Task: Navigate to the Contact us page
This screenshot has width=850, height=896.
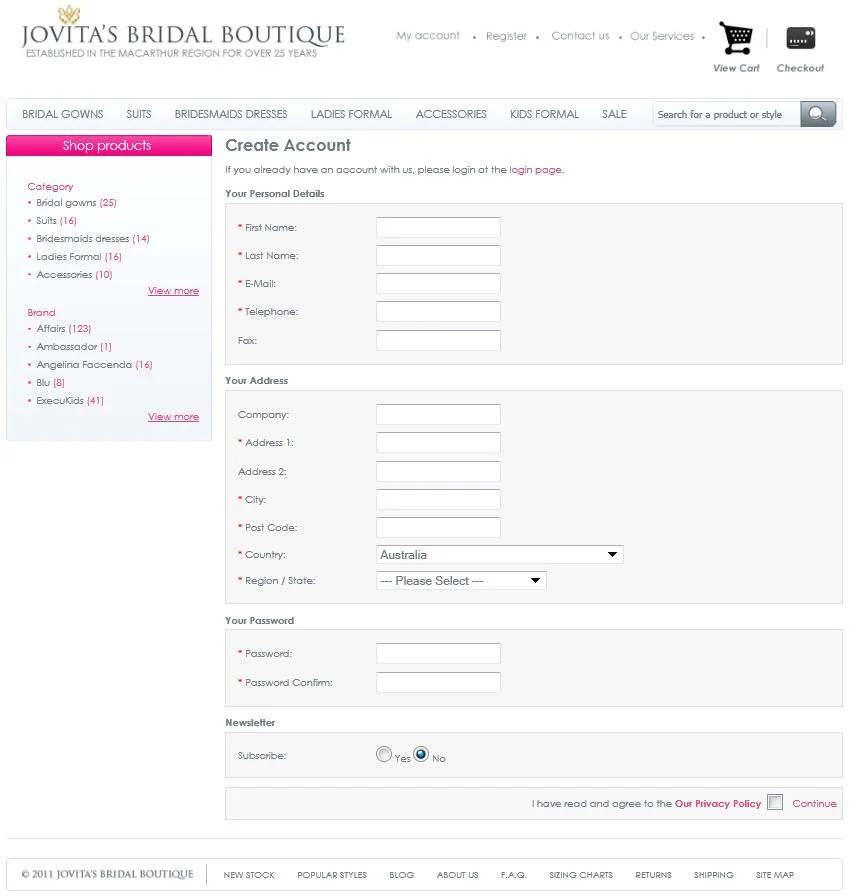Action: click(580, 35)
